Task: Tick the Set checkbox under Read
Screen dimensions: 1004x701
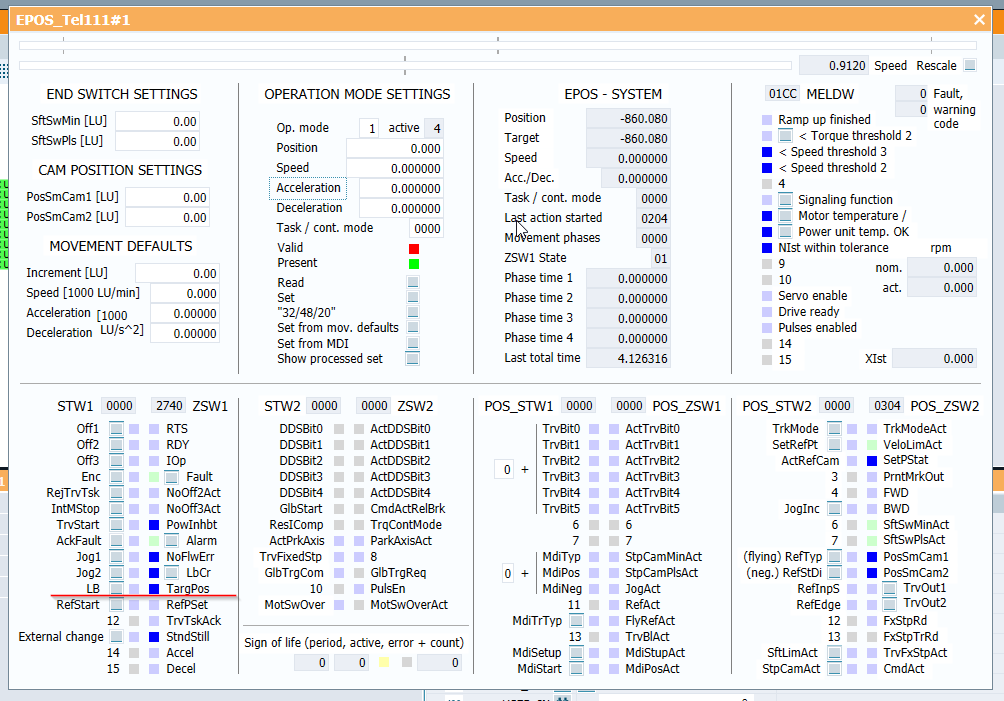Action: [413, 297]
